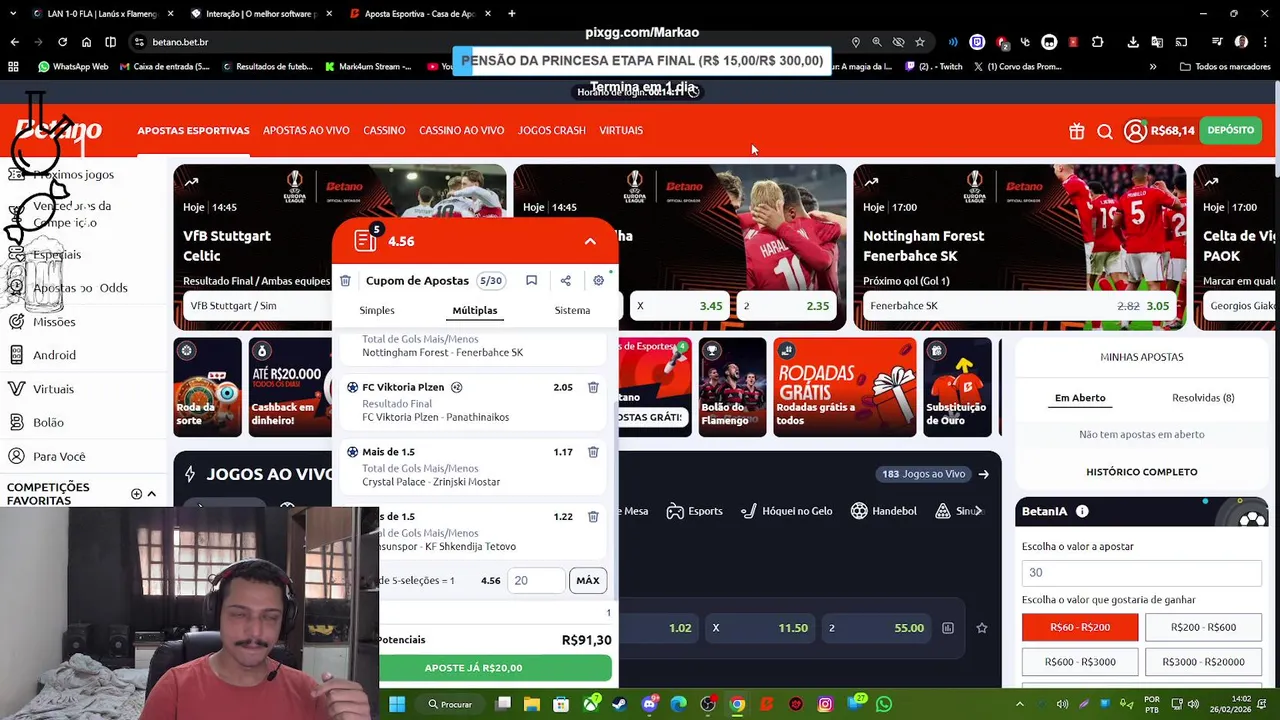Select the R$3000 - R$20000 winnings range
This screenshot has width=1280, height=720.
(x=1203, y=662)
